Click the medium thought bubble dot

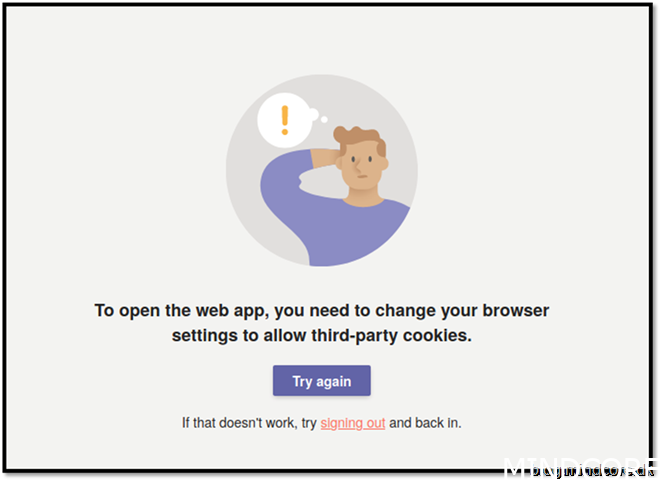(313, 114)
